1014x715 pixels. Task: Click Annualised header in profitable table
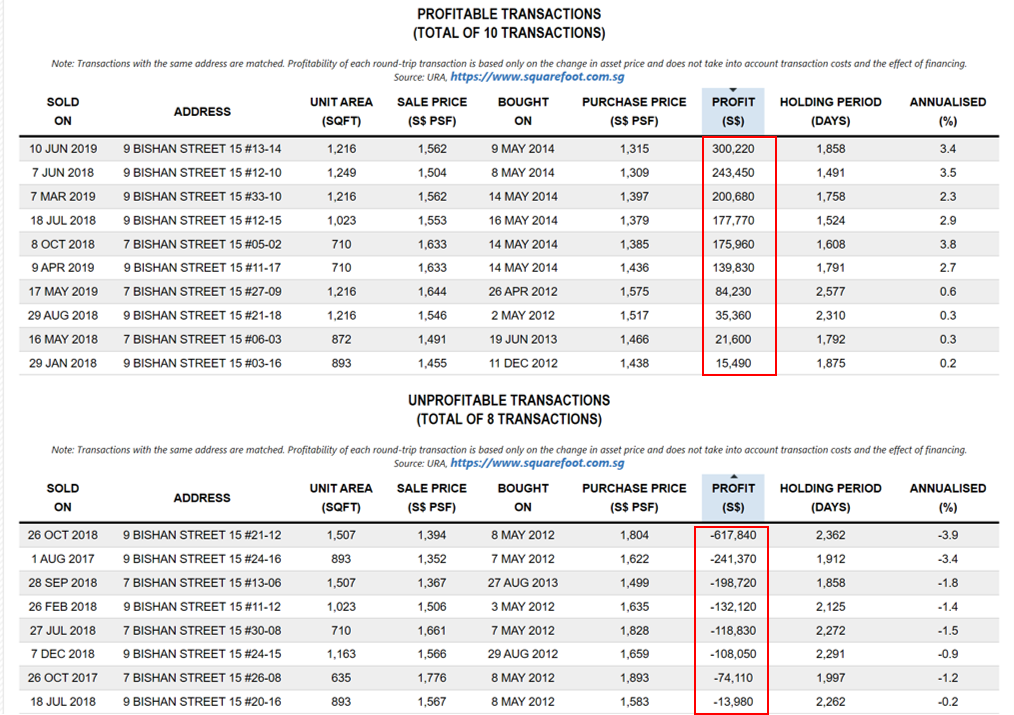pos(947,111)
